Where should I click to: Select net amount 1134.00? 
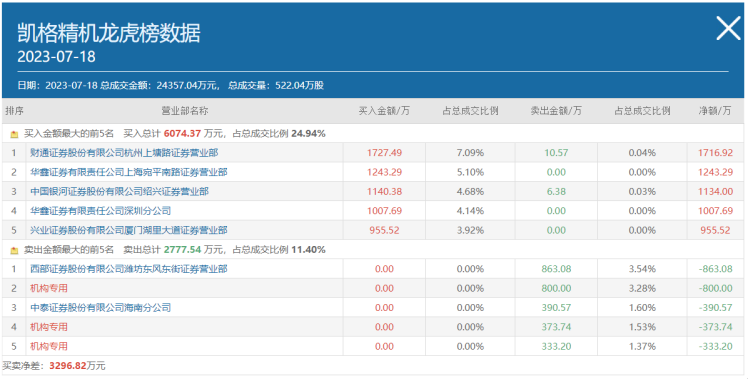tap(715, 192)
